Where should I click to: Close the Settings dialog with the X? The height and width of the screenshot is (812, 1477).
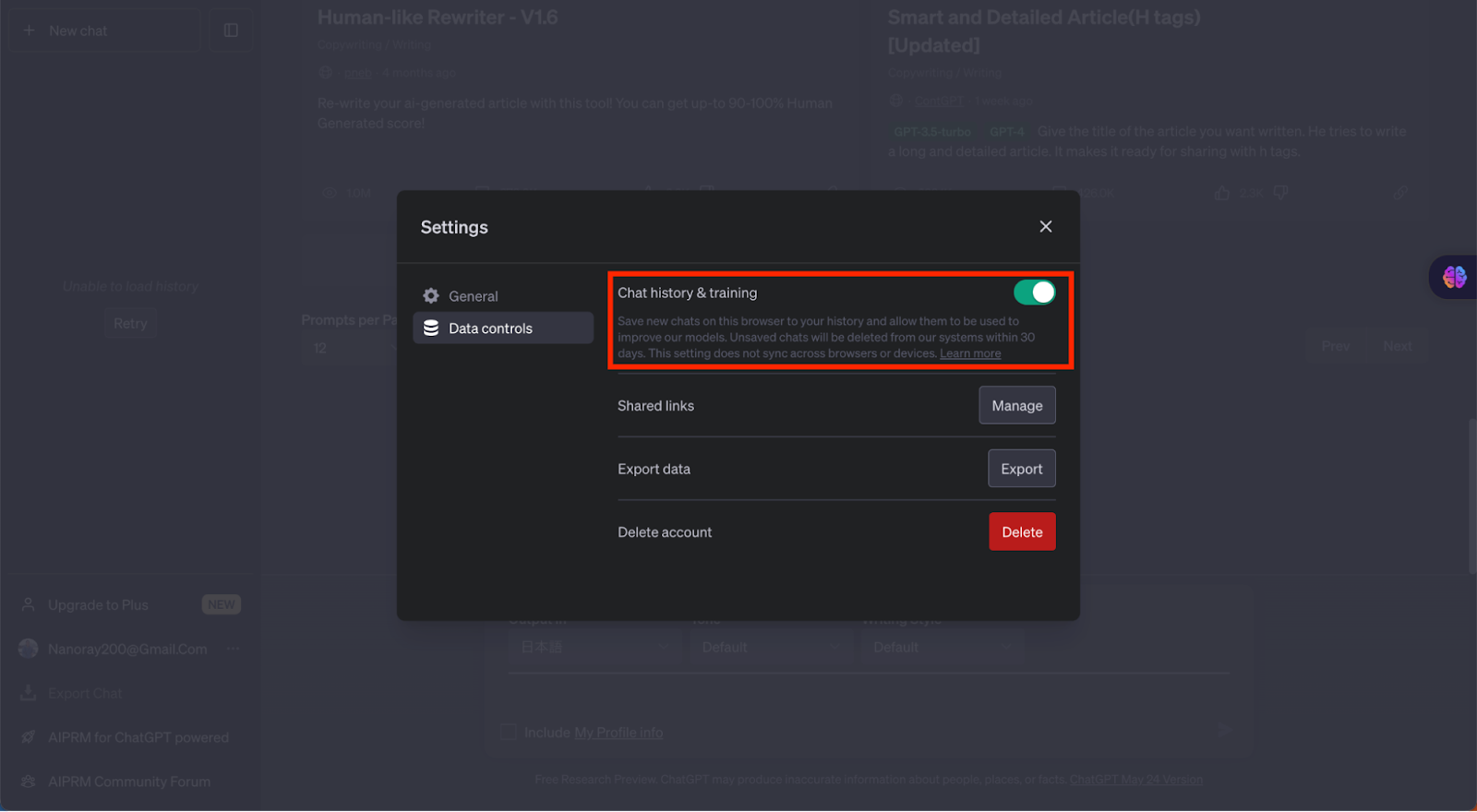tap(1045, 226)
